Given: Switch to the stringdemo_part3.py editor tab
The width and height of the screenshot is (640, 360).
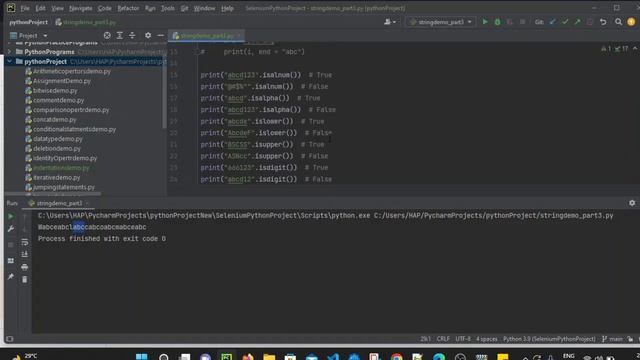Looking at the screenshot, I should (x=207, y=36).
